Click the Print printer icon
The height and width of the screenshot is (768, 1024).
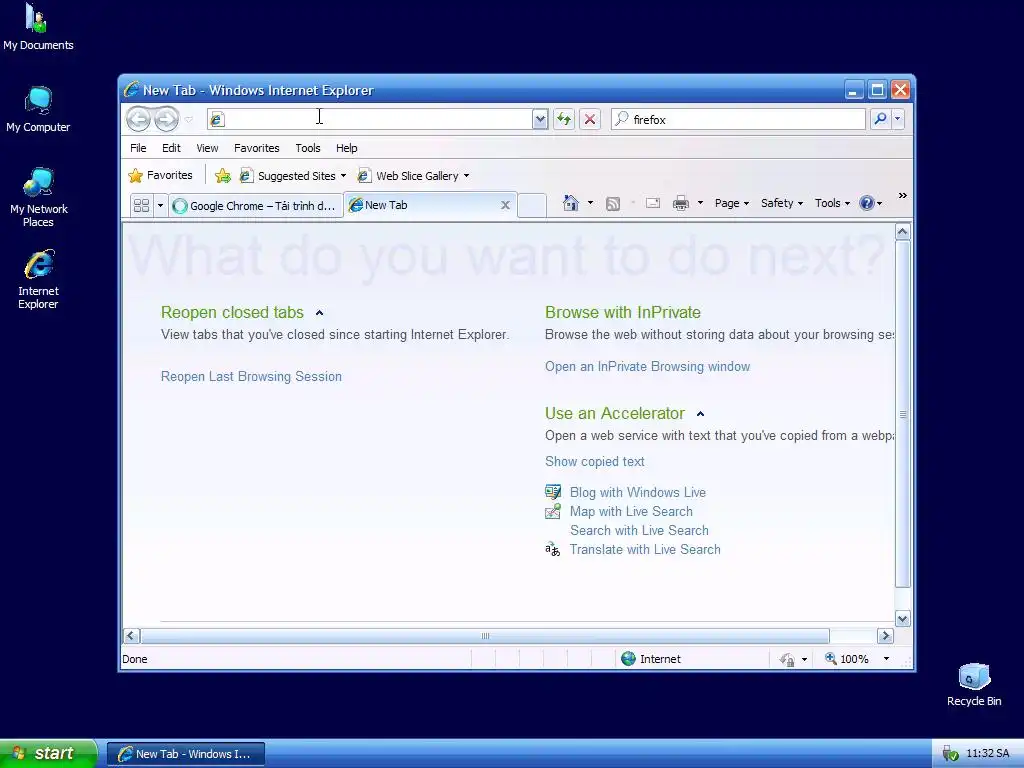pyautogui.click(x=681, y=204)
